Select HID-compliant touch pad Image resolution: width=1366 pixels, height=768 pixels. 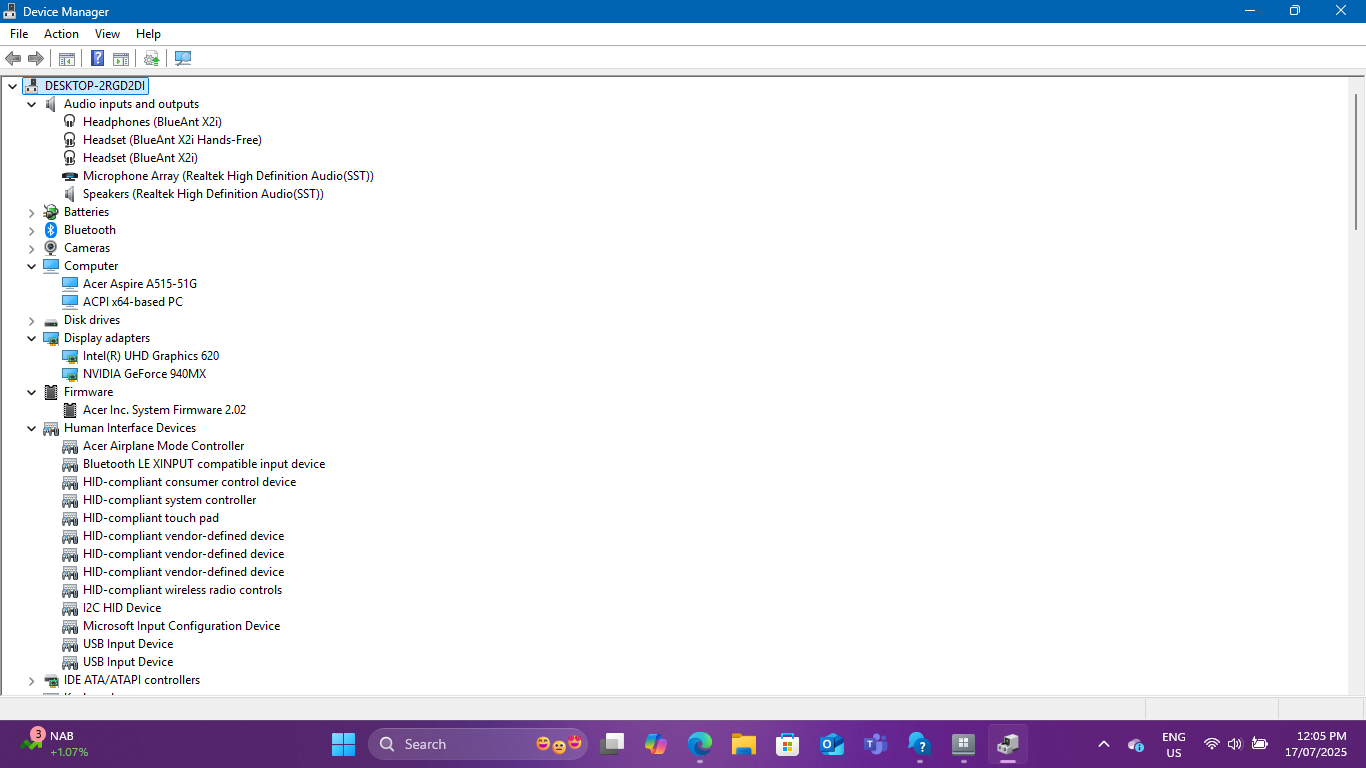151,518
